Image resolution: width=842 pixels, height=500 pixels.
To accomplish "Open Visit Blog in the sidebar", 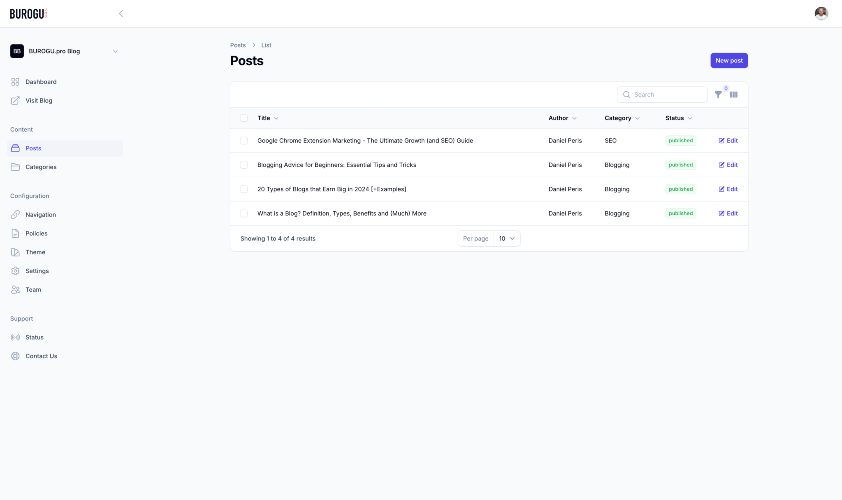I will (65, 100).
